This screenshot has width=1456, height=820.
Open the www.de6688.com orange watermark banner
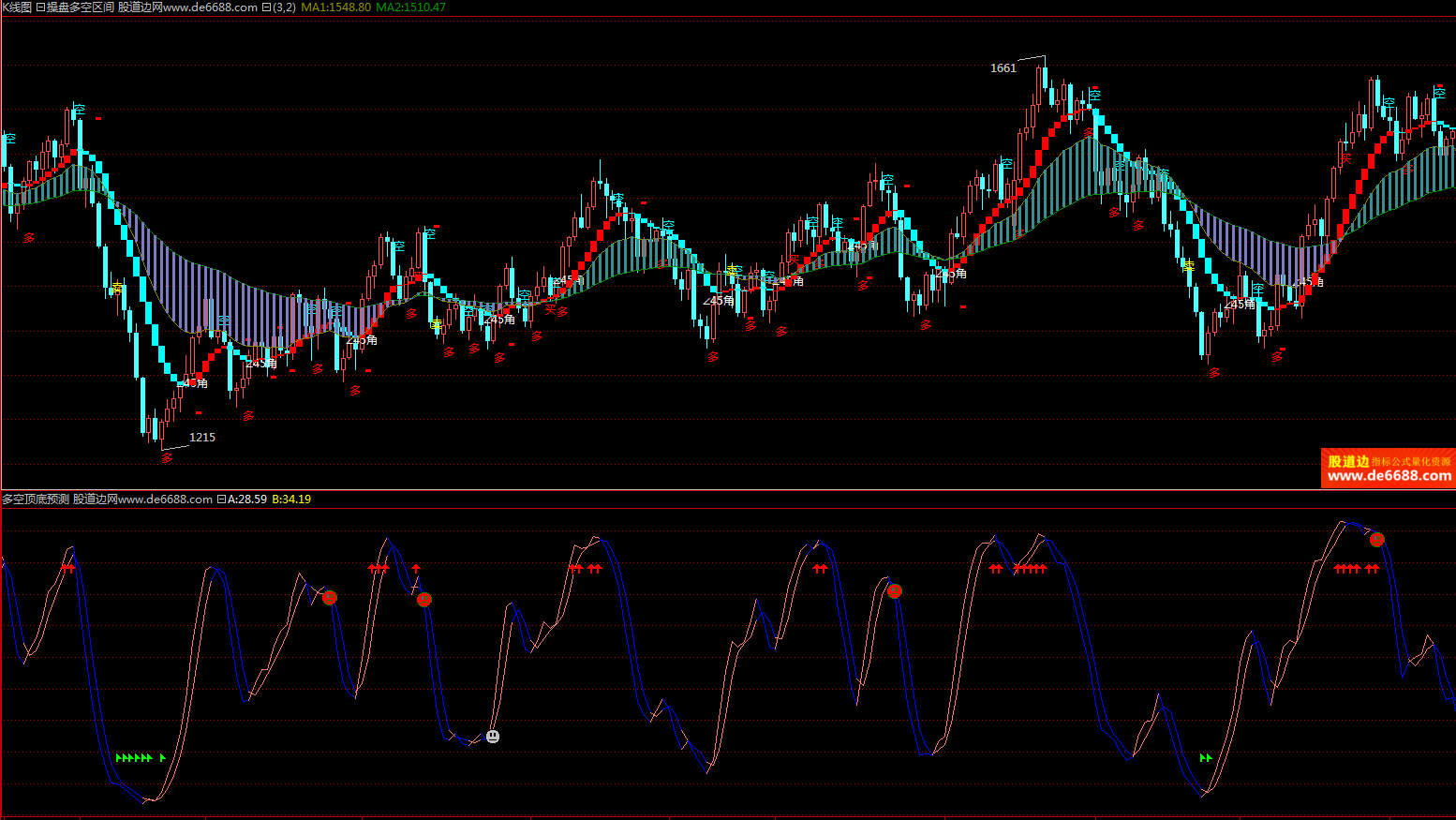tap(1388, 469)
